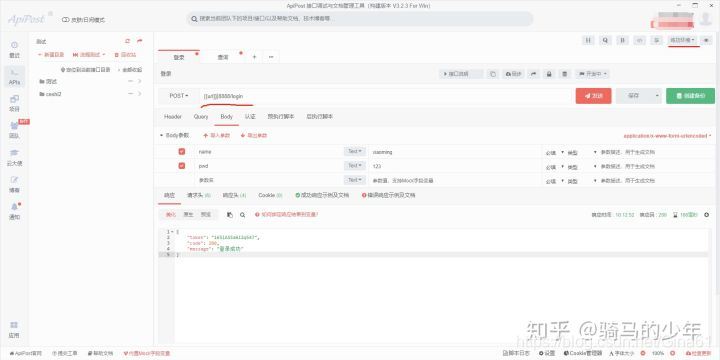The height and width of the screenshot is (360, 720).
Task: Select the 预览 preview view option
Action: pyautogui.click(x=206, y=214)
